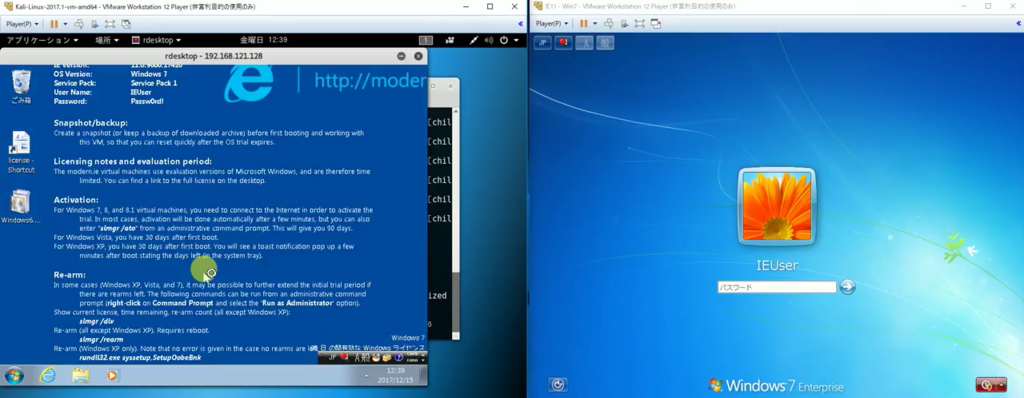The height and width of the screenshot is (398, 1024).
Task: Click the pen icon in Kali top panel
Action: tap(474, 40)
